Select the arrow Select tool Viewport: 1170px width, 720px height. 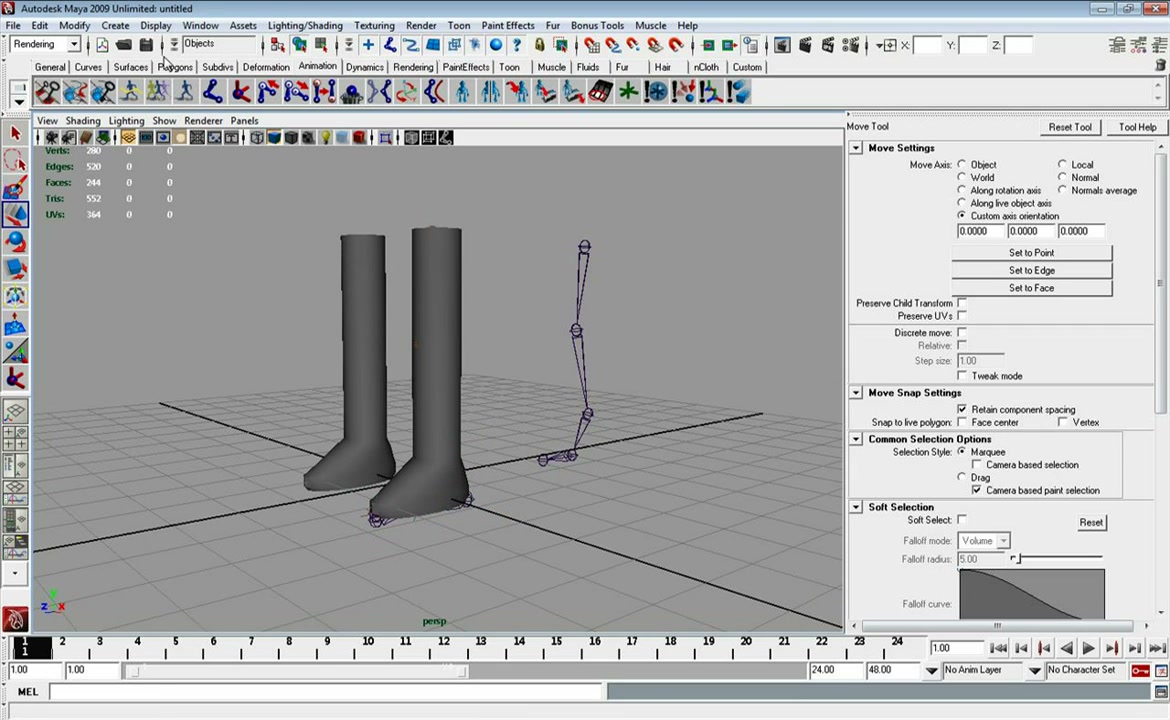click(x=15, y=134)
